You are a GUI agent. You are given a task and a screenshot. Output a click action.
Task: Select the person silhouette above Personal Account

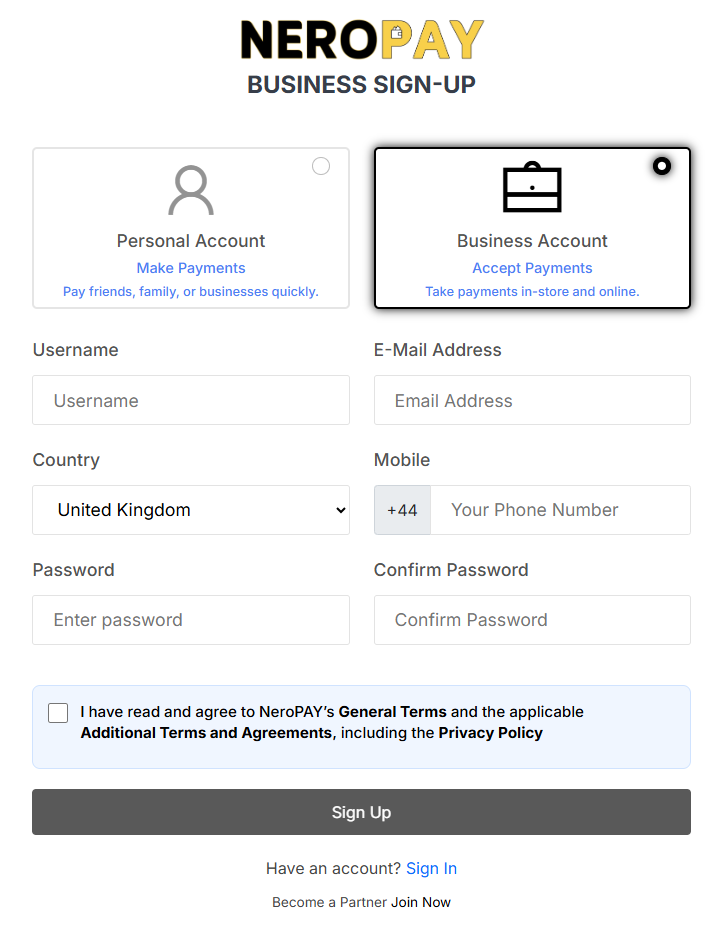point(190,190)
